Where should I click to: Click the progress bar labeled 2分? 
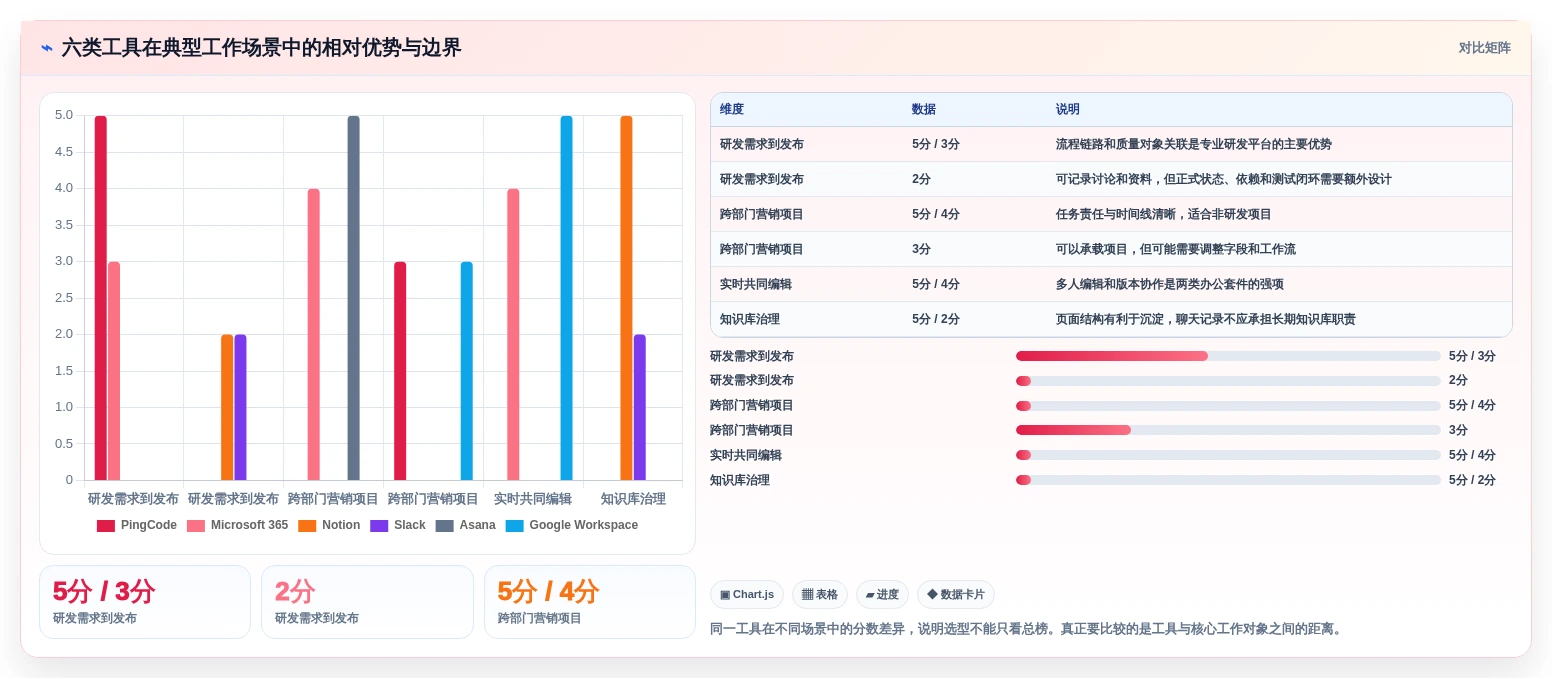coord(1228,381)
